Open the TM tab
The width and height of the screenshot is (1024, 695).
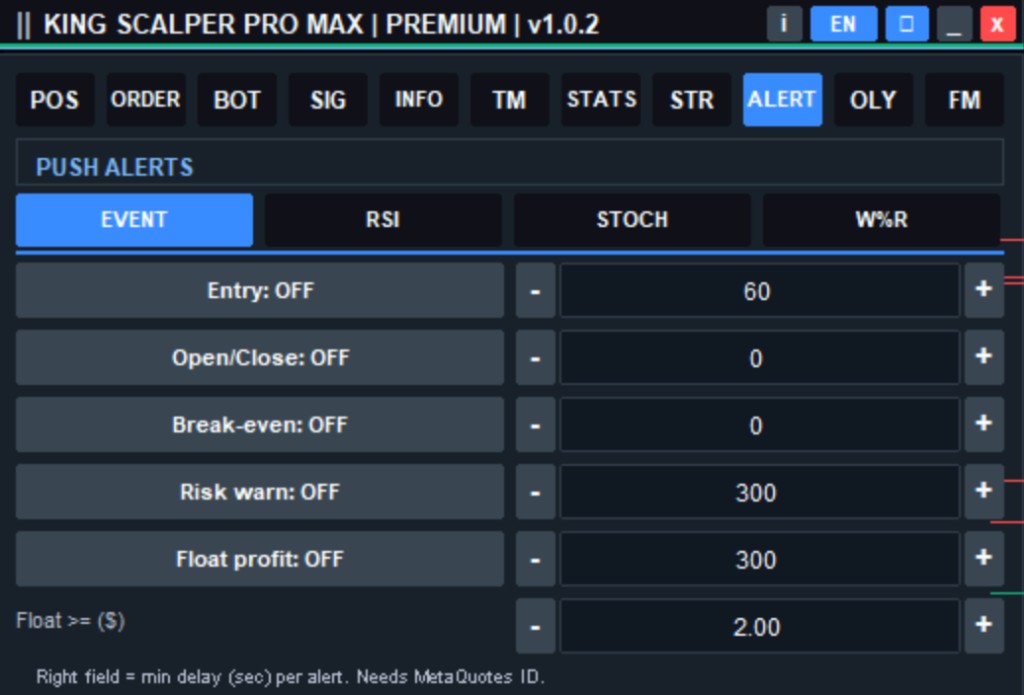509,100
